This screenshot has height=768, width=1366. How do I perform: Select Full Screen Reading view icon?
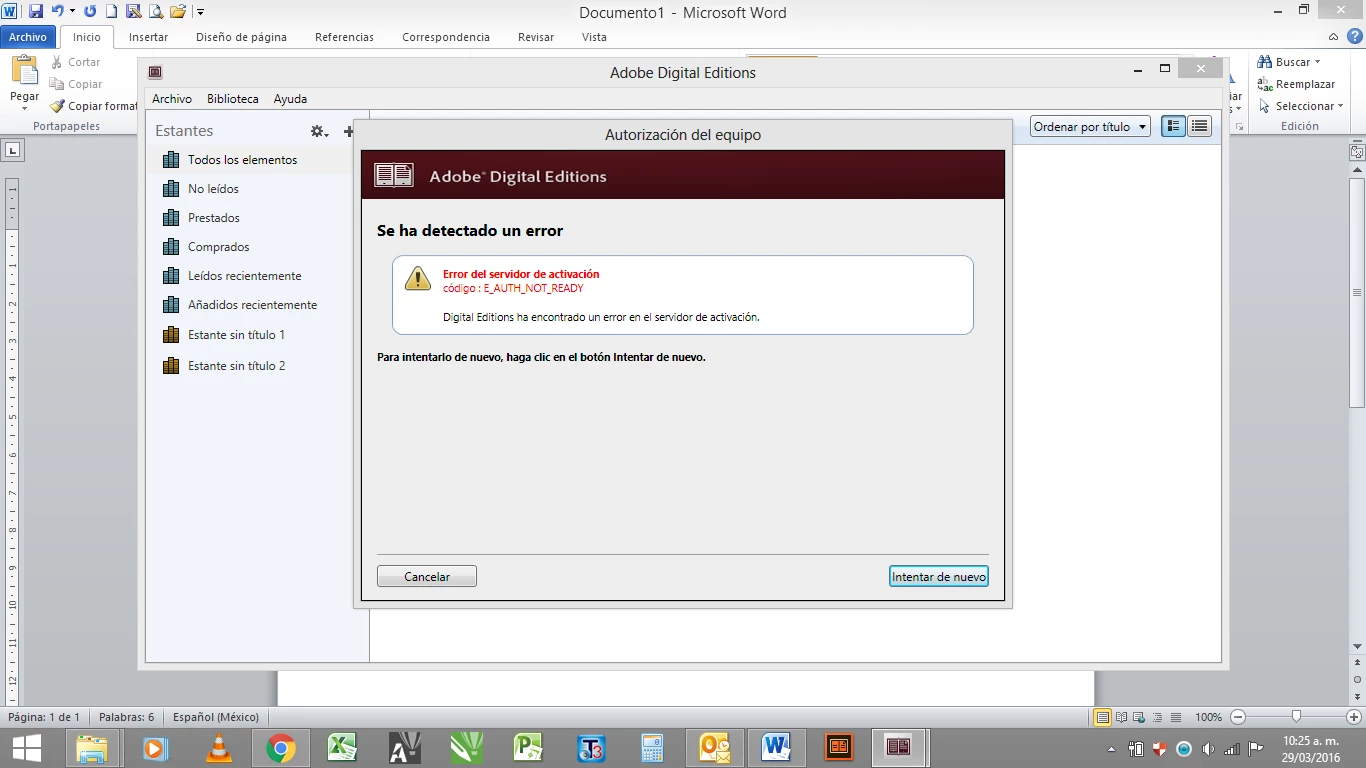click(1122, 717)
